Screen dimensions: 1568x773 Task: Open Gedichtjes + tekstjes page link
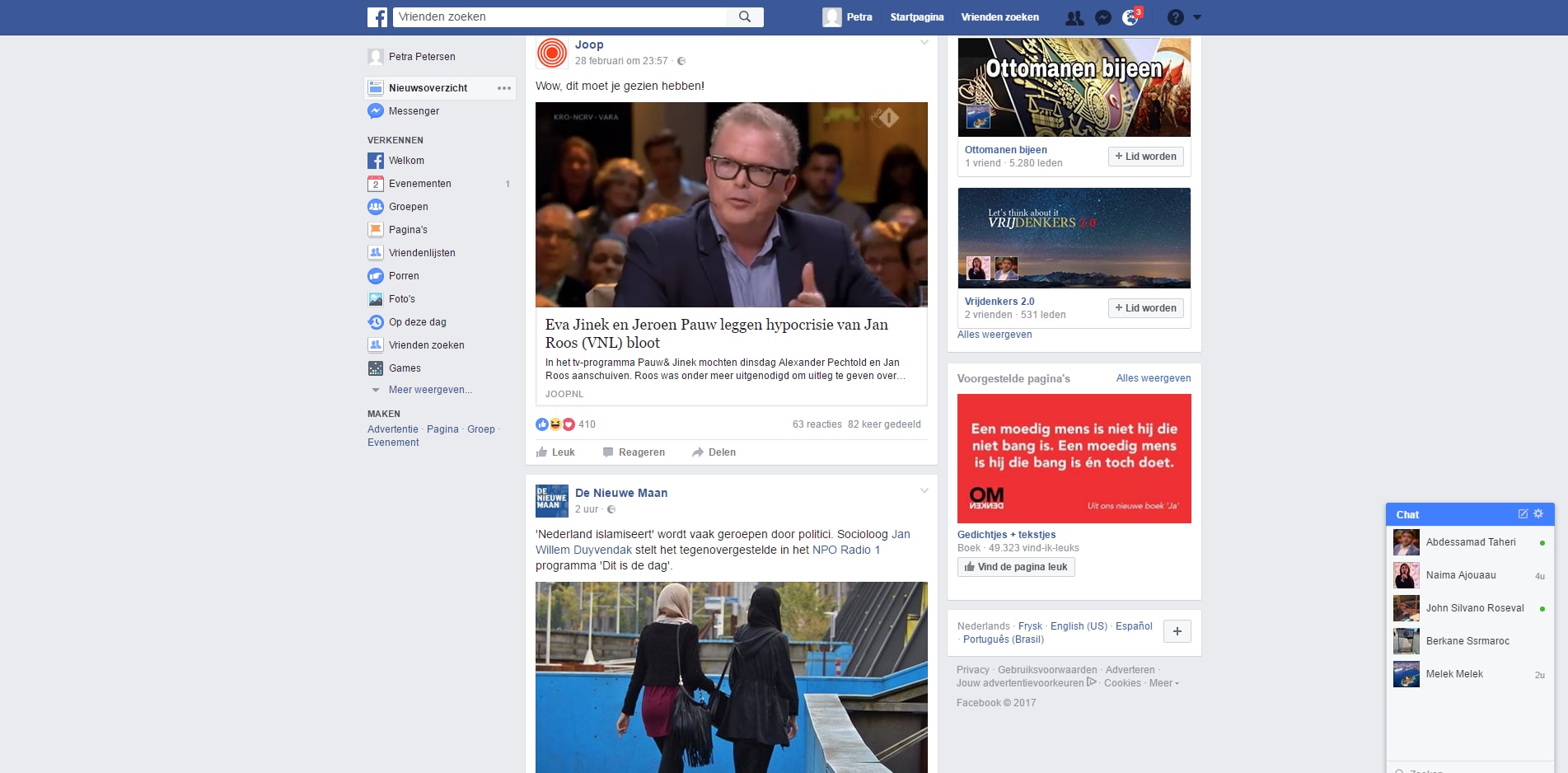pos(1006,535)
